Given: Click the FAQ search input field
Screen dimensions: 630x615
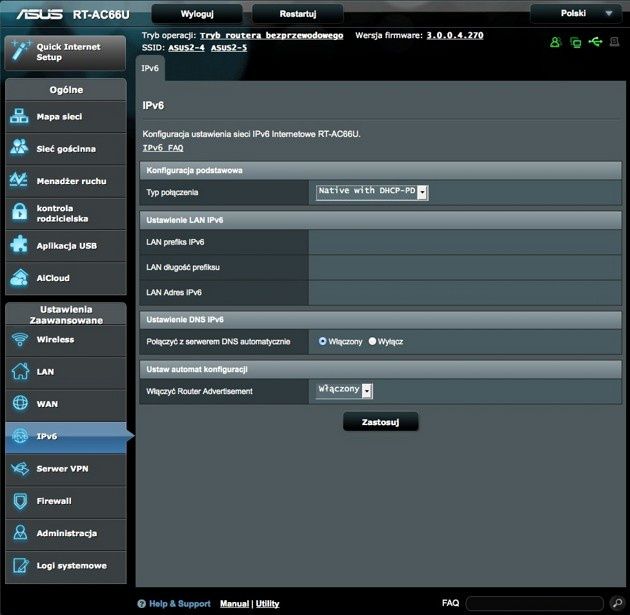Looking at the screenshot, I should [535, 603].
